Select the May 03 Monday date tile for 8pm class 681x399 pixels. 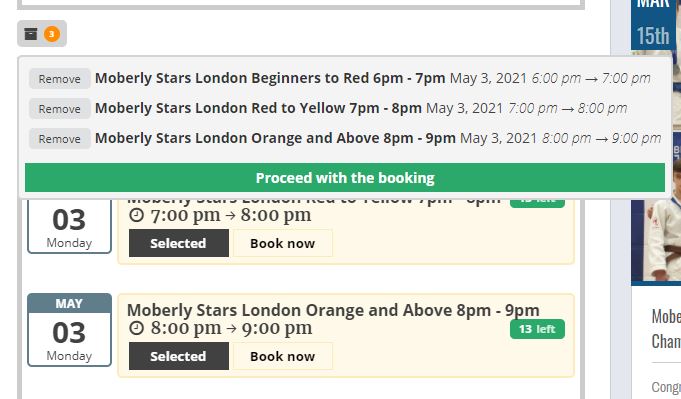click(69, 330)
